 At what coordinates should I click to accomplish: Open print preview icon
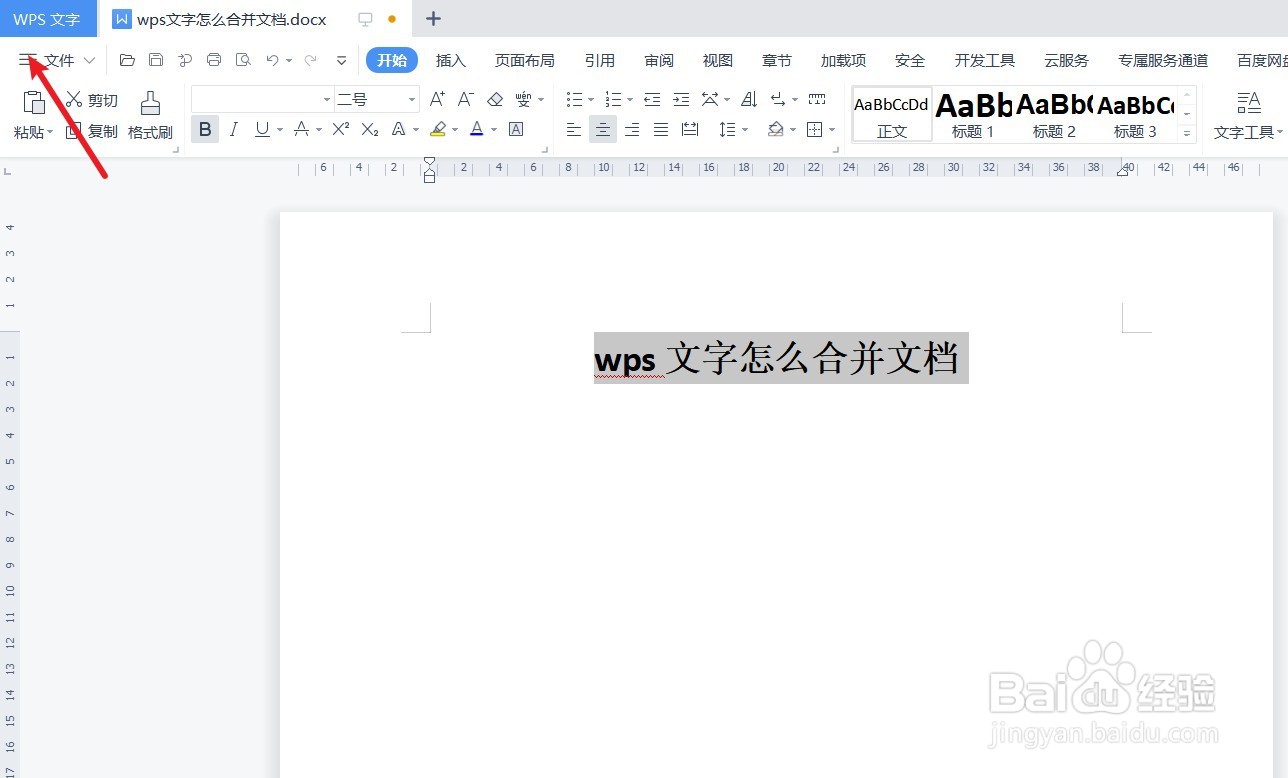pyautogui.click(x=243, y=60)
